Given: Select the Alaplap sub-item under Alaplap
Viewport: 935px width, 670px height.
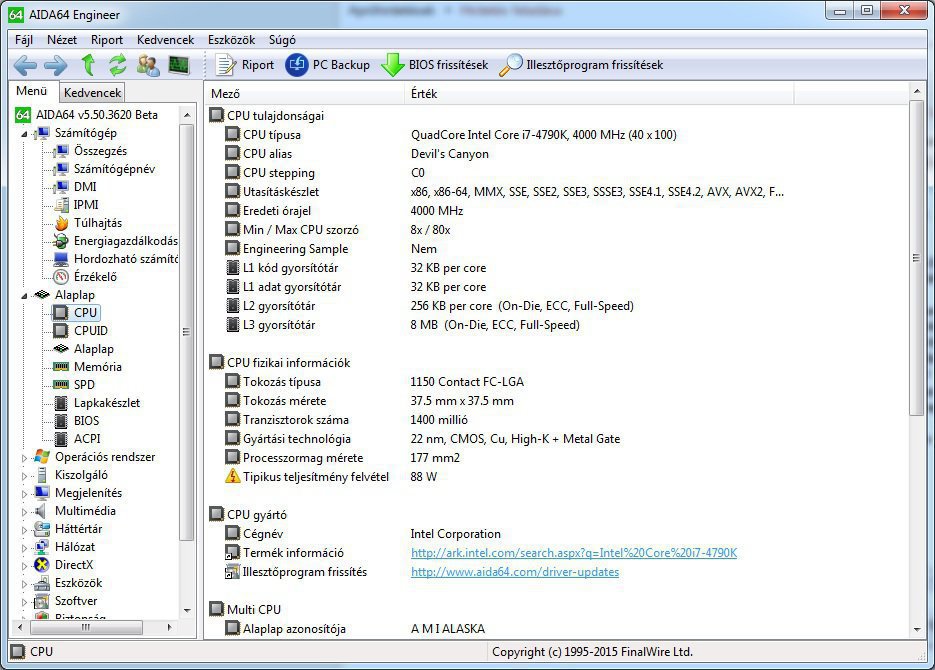Looking at the screenshot, I should click(94, 349).
